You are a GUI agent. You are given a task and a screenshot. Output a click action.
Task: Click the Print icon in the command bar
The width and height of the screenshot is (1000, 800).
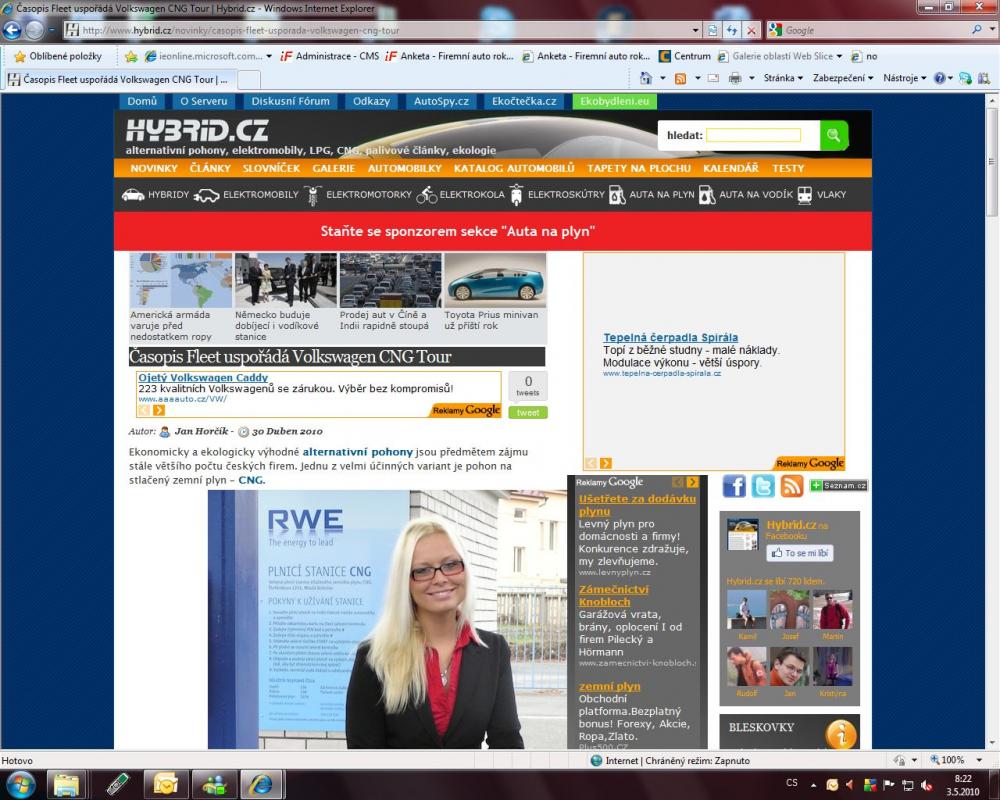pyautogui.click(x=735, y=78)
